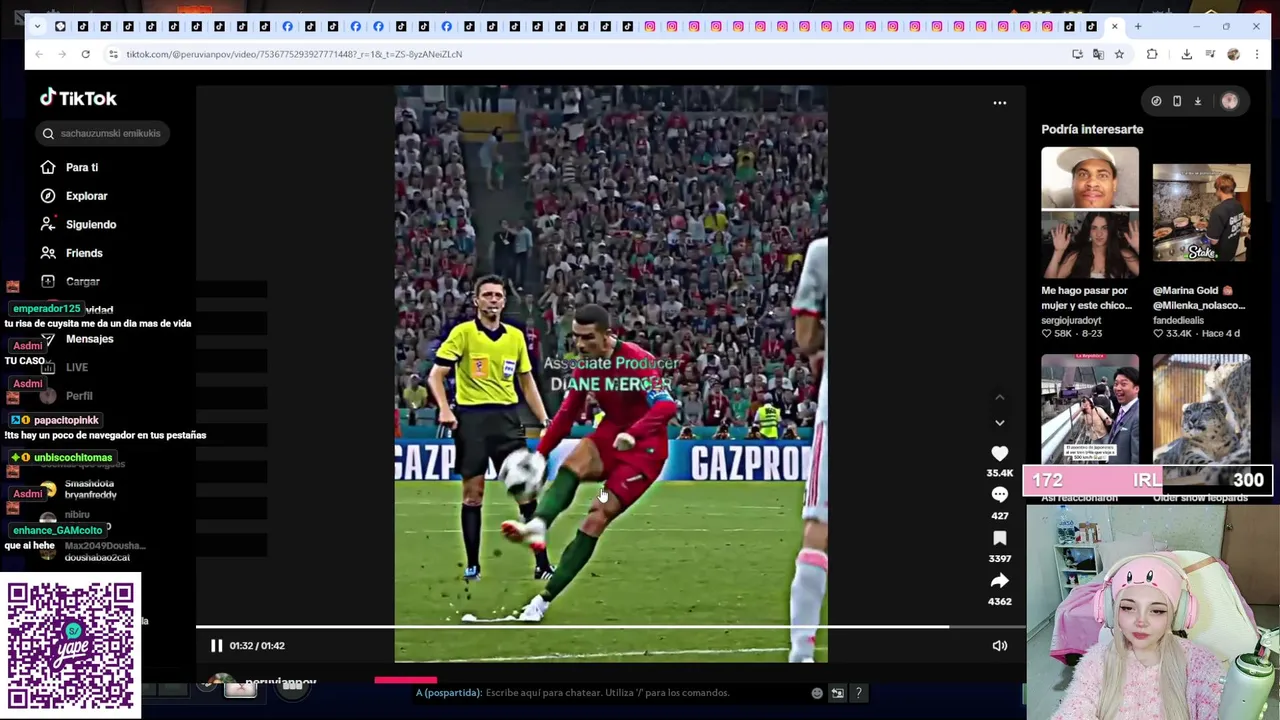Click the phone app icon
This screenshot has width=1280, height=720.
(x=1177, y=101)
